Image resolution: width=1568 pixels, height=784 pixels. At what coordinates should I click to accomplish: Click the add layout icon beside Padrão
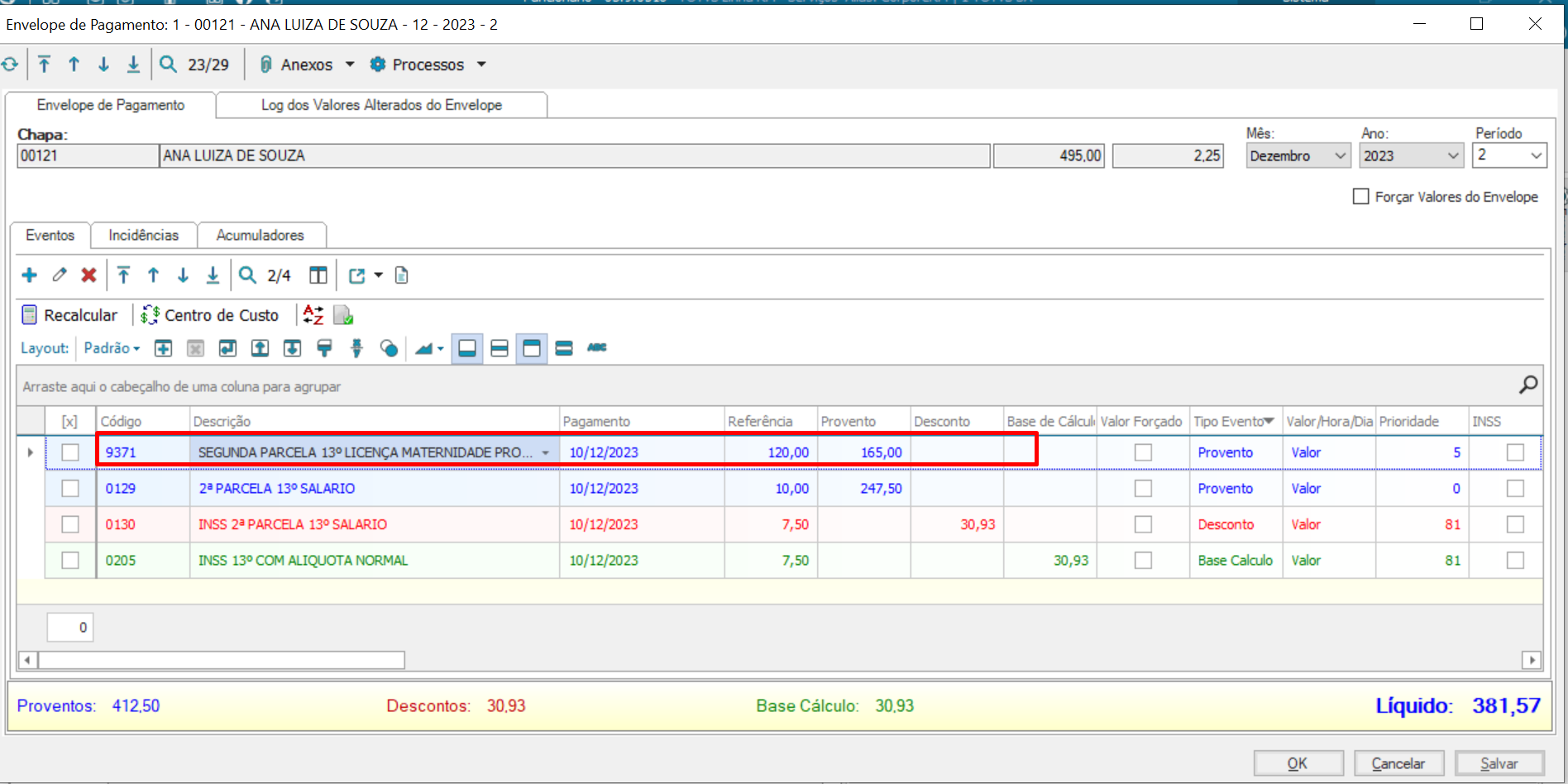(x=164, y=348)
